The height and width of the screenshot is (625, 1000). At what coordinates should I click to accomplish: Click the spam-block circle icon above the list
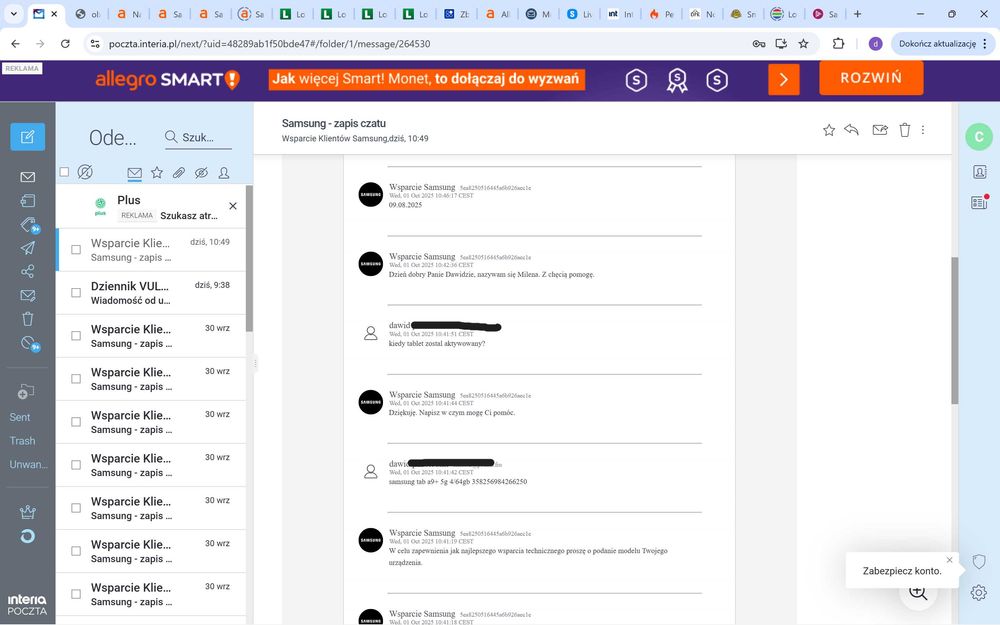pyautogui.click(x=85, y=172)
